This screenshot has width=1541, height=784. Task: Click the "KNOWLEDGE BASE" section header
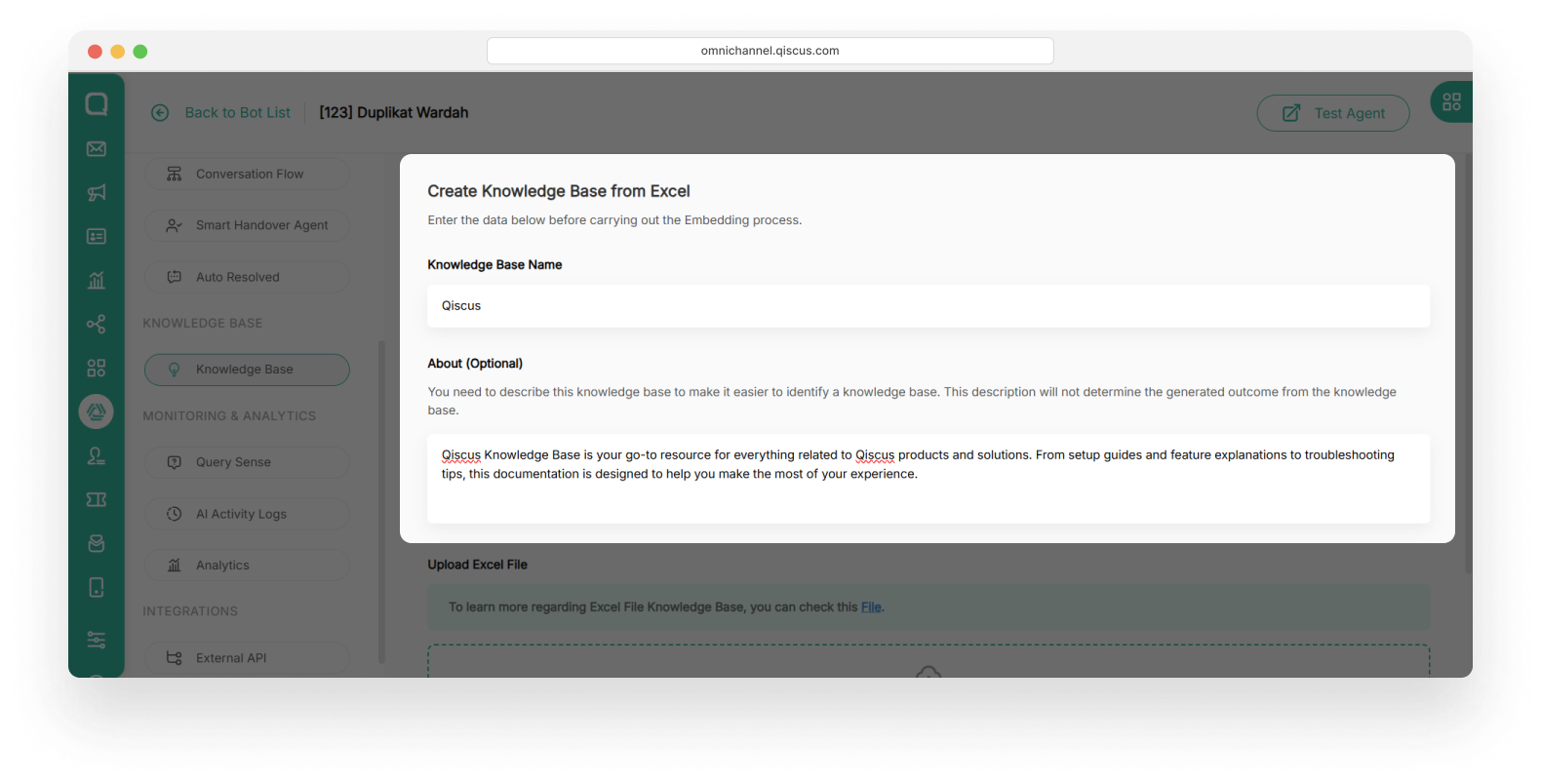(203, 324)
